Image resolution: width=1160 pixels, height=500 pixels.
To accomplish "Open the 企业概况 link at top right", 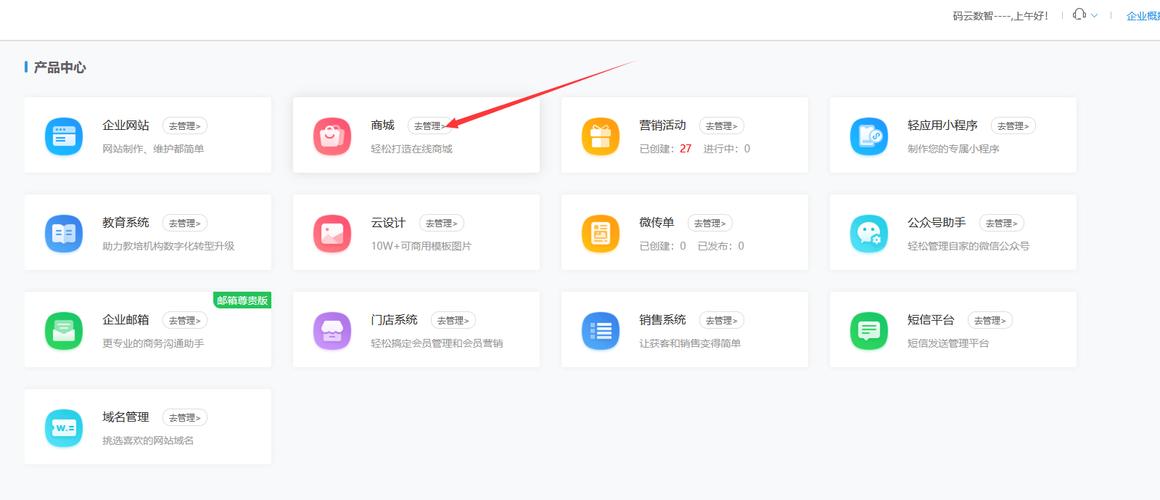I will (x=1143, y=16).
